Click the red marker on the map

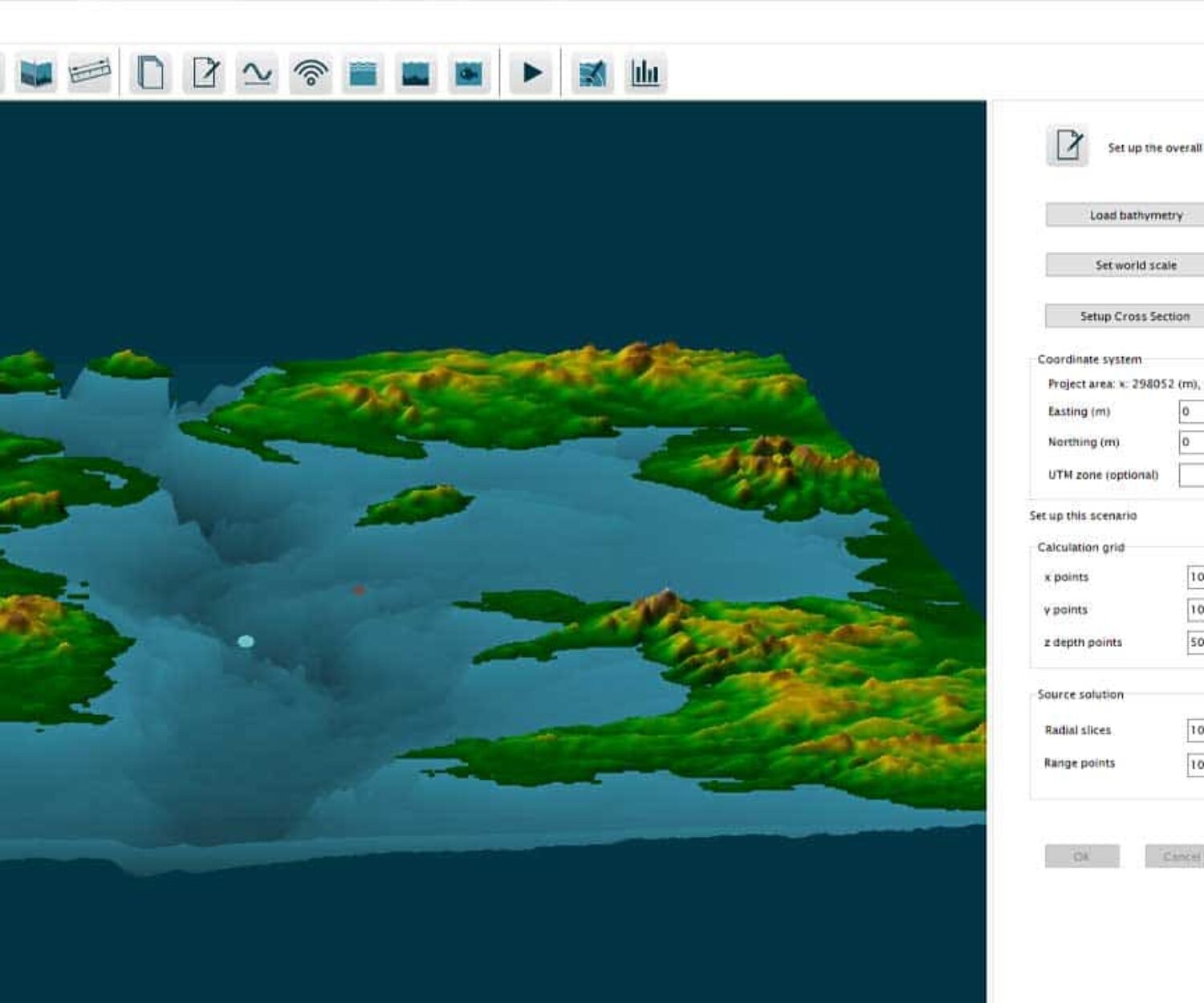[x=359, y=590]
